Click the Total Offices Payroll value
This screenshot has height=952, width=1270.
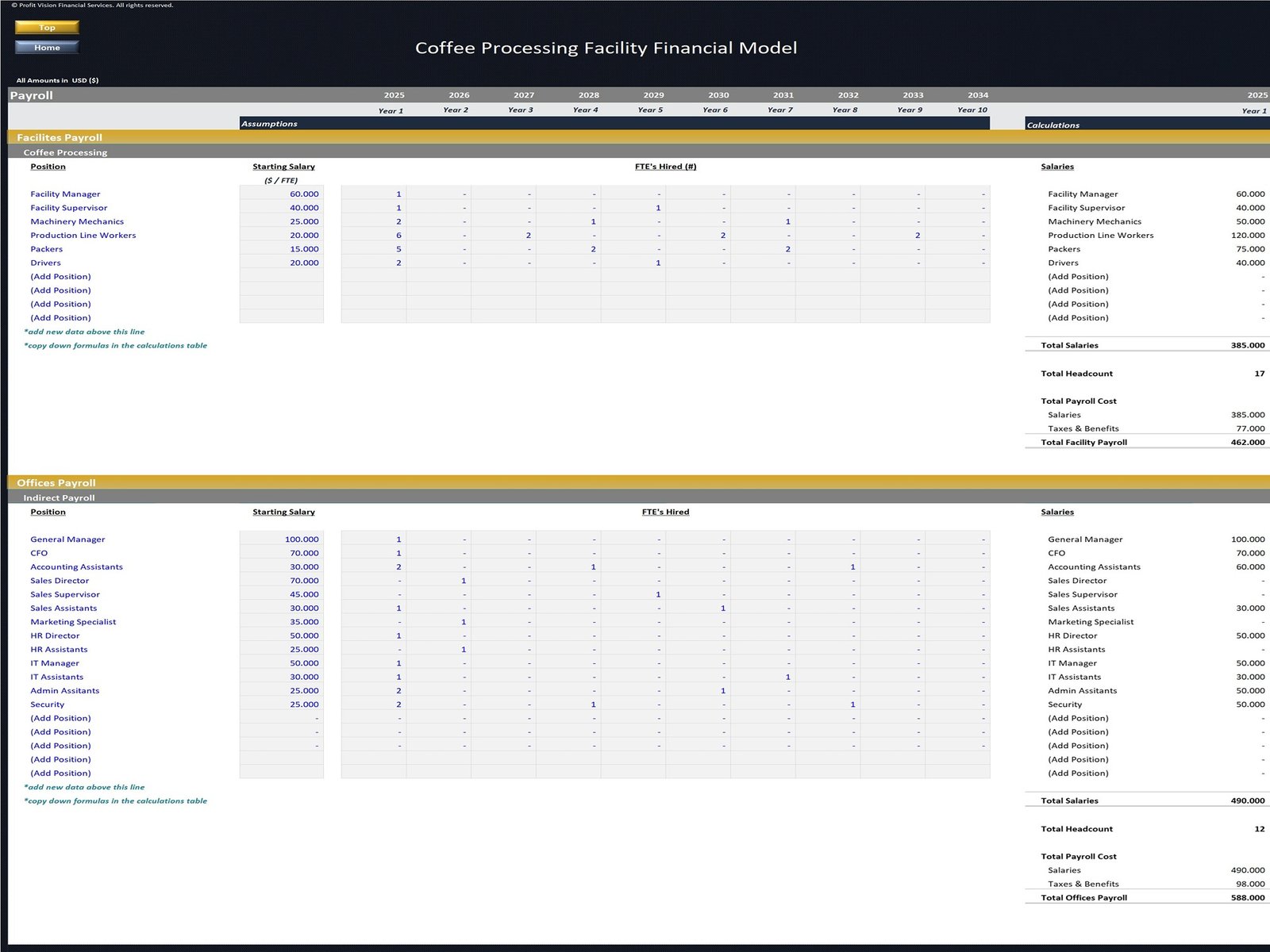1247,898
